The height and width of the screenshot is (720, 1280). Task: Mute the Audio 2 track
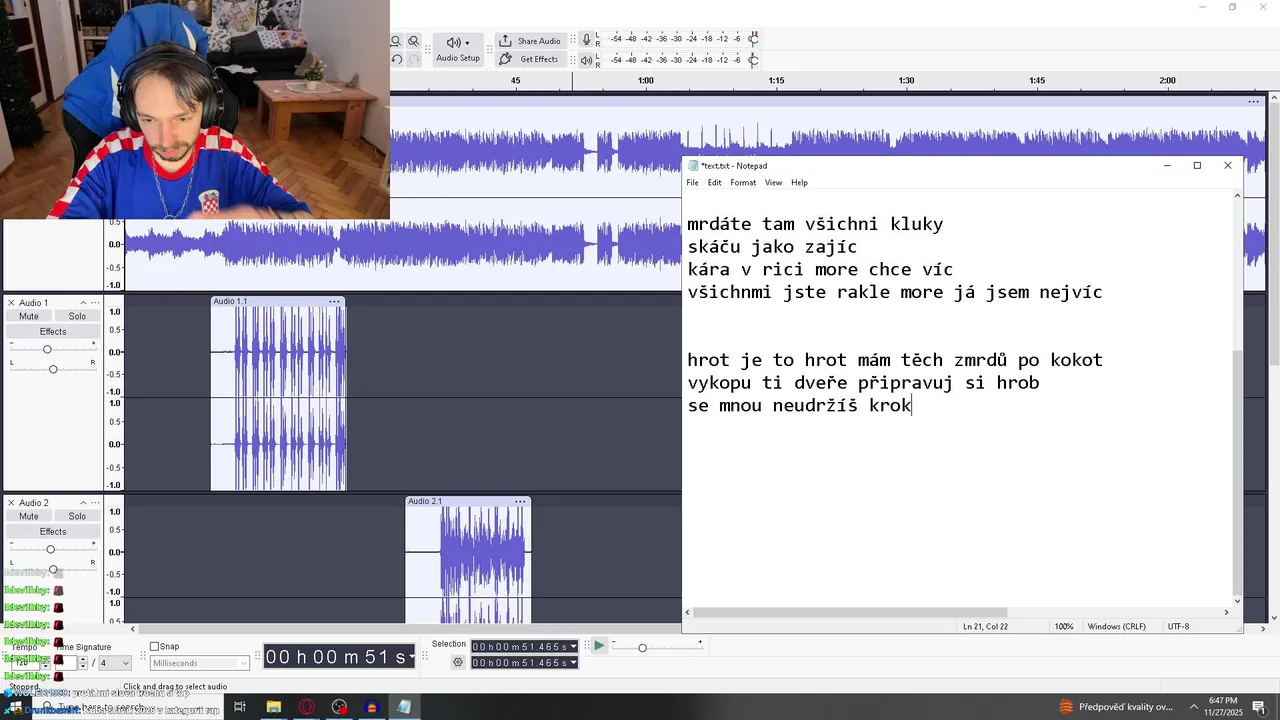(29, 516)
